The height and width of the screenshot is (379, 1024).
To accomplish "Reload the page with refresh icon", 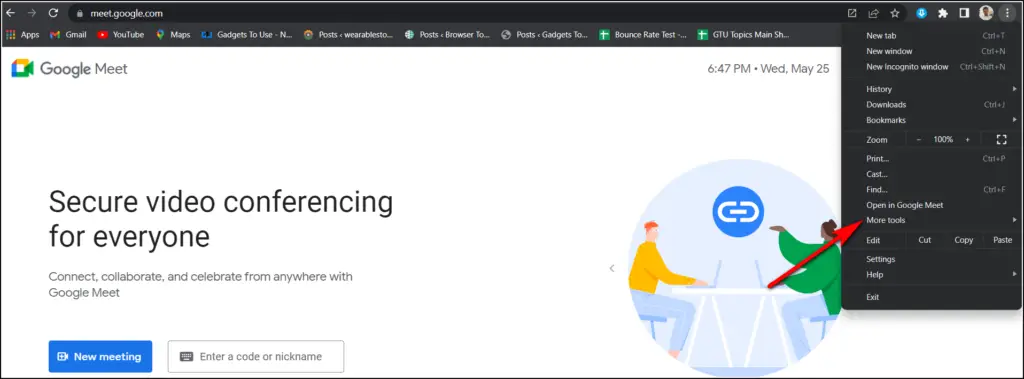I will (54, 13).
